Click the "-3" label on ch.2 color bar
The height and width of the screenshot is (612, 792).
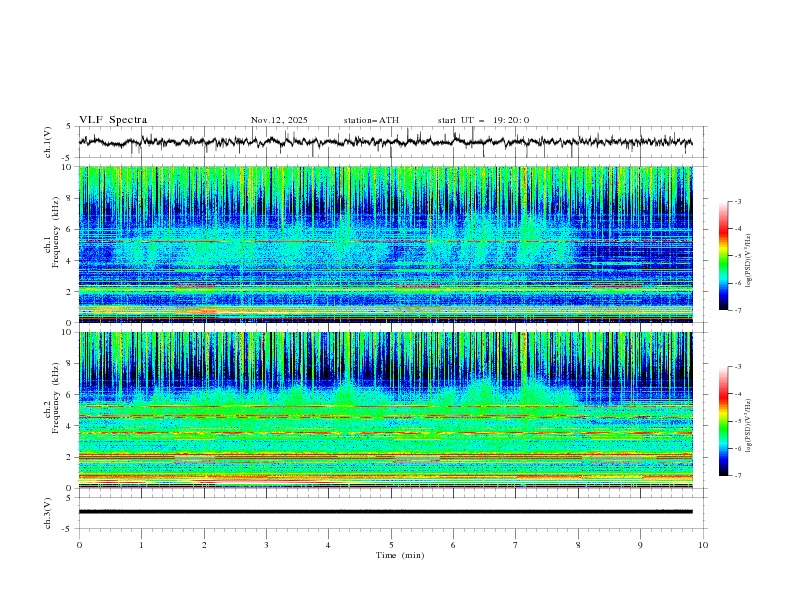click(x=737, y=367)
